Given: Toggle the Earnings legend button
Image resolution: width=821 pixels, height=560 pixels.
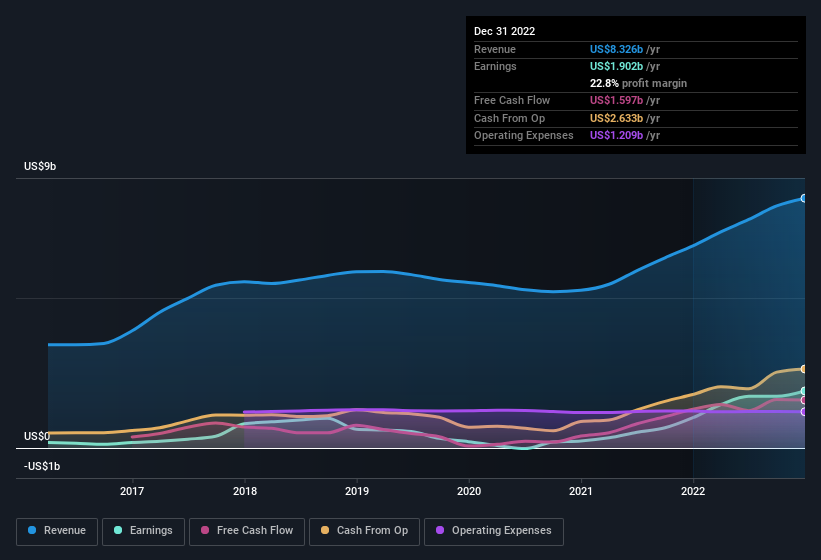Looking at the screenshot, I should tap(143, 532).
